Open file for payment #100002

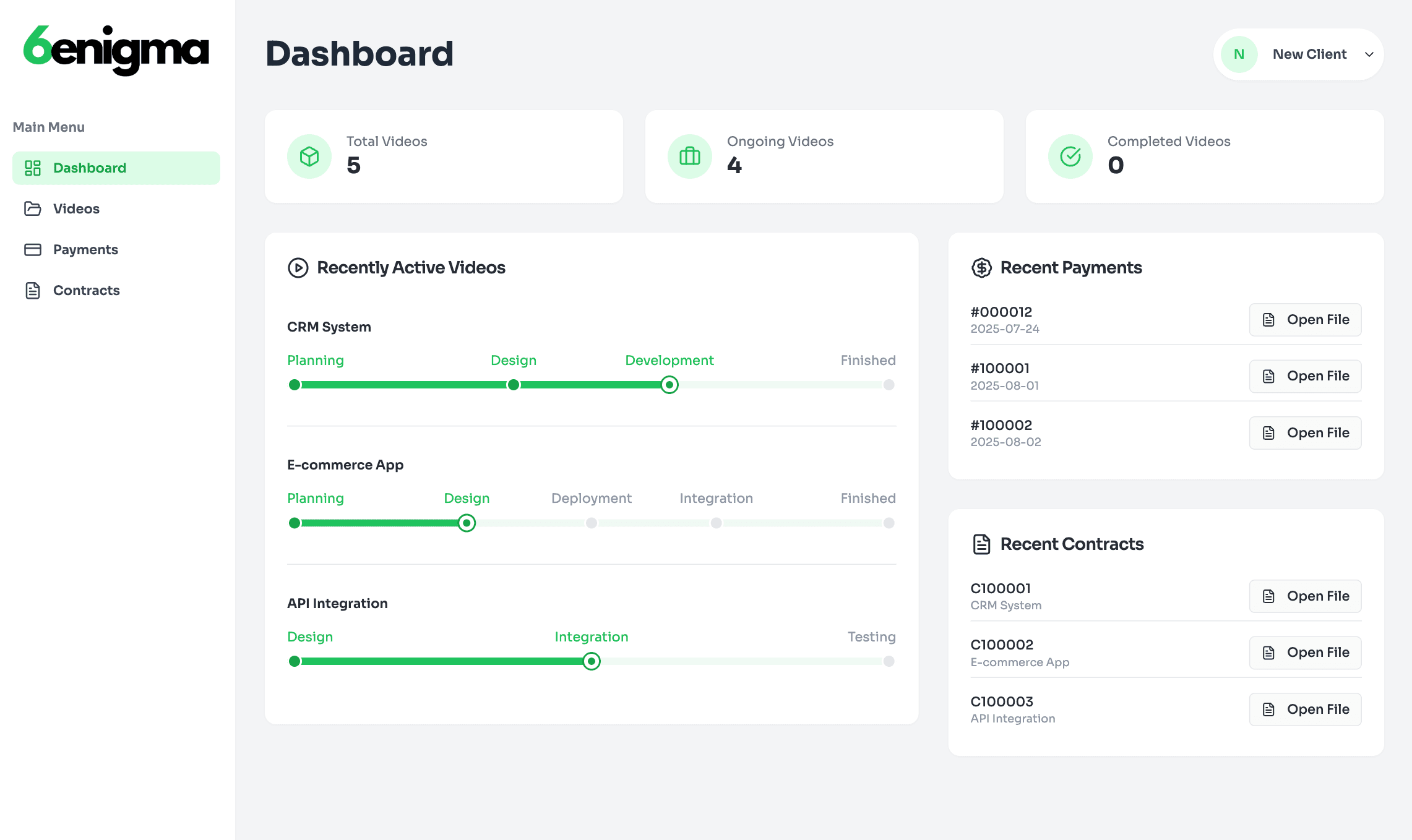click(1305, 433)
